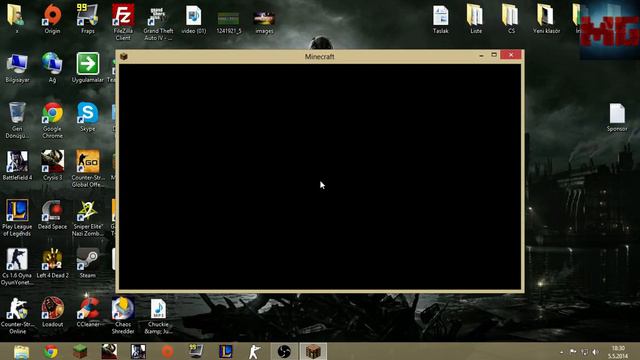Open the Origin desktop shortcut
This screenshot has height=360, width=640.
52,19
